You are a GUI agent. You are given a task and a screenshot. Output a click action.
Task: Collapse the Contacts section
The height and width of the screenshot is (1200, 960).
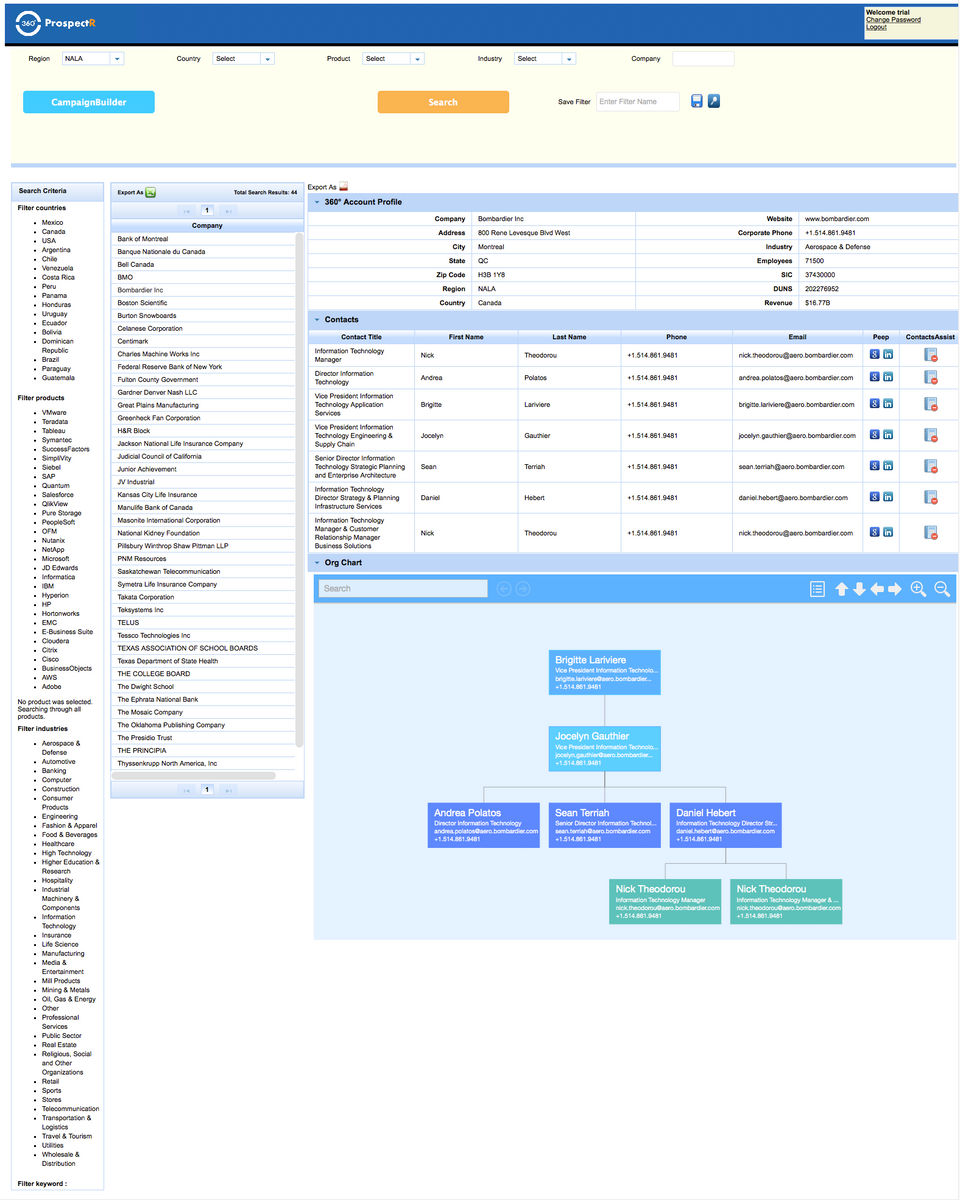click(x=317, y=320)
